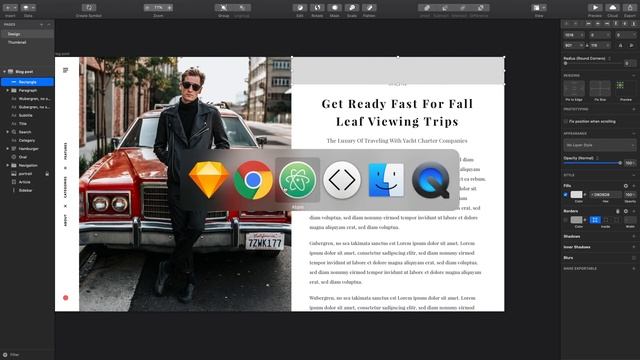The height and width of the screenshot is (360, 640).
Task: Click the Ungroup toolbar icon
Action: pyautogui.click(x=242, y=8)
